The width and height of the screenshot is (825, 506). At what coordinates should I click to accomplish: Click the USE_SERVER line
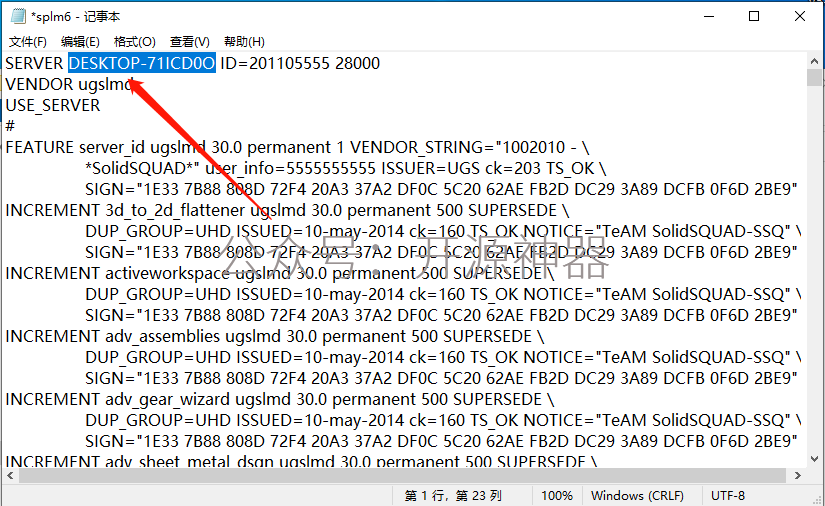coord(53,105)
